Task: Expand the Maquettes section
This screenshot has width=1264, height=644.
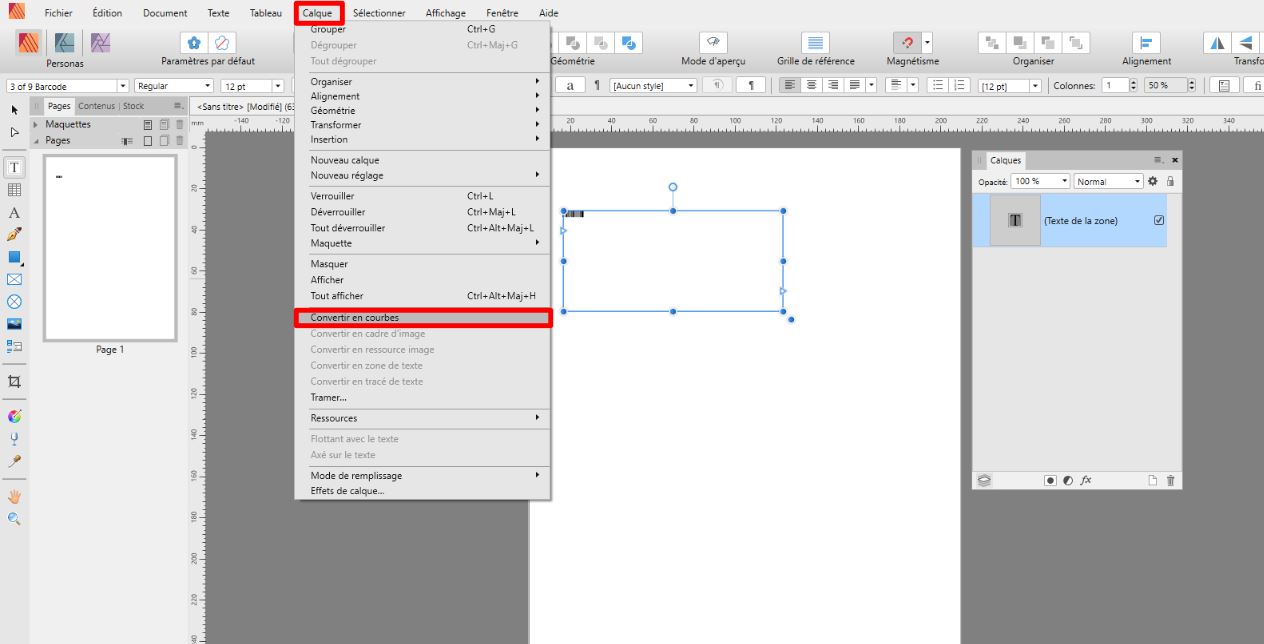Action: [37, 125]
